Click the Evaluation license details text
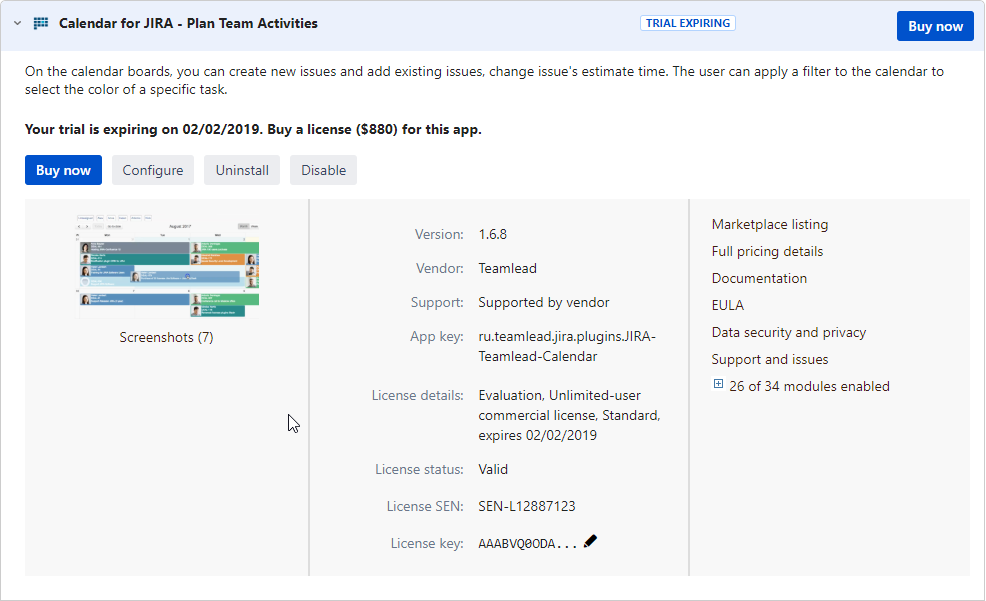 pyautogui.click(x=569, y=416)
